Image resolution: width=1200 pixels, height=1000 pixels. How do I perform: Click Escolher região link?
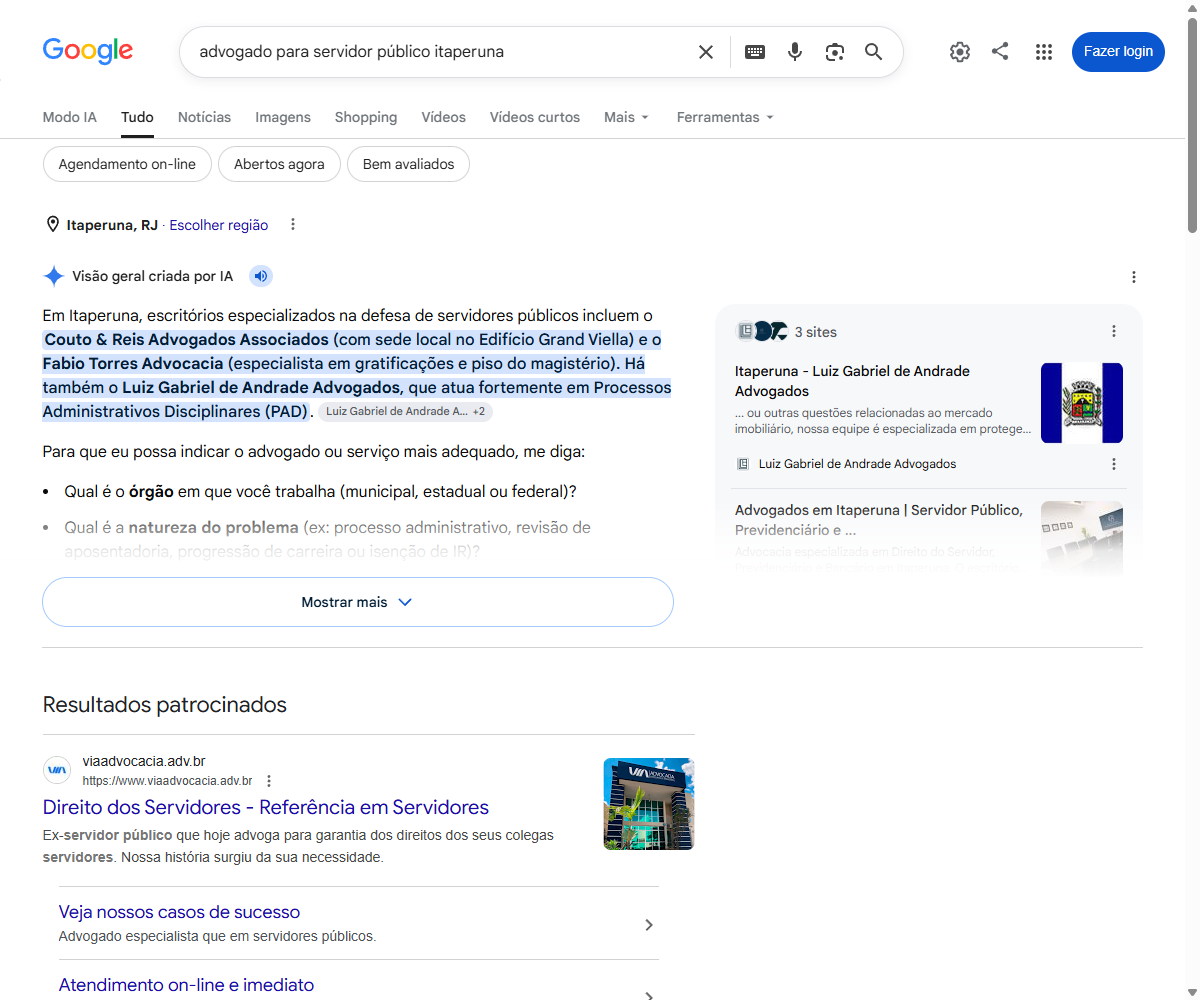tap(219, 225)
